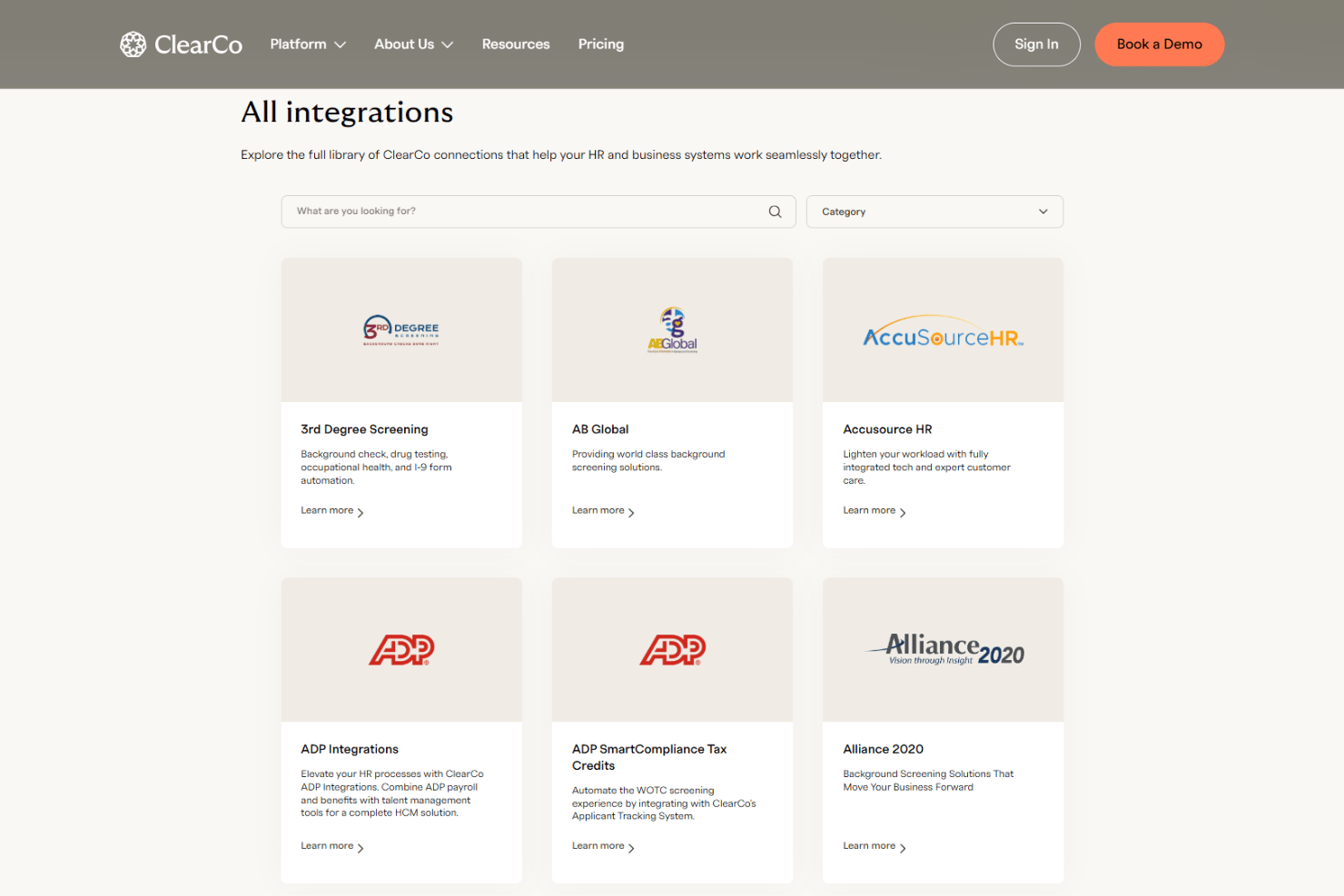Focus the 'What are you looking for?' search field

(539, 212)
